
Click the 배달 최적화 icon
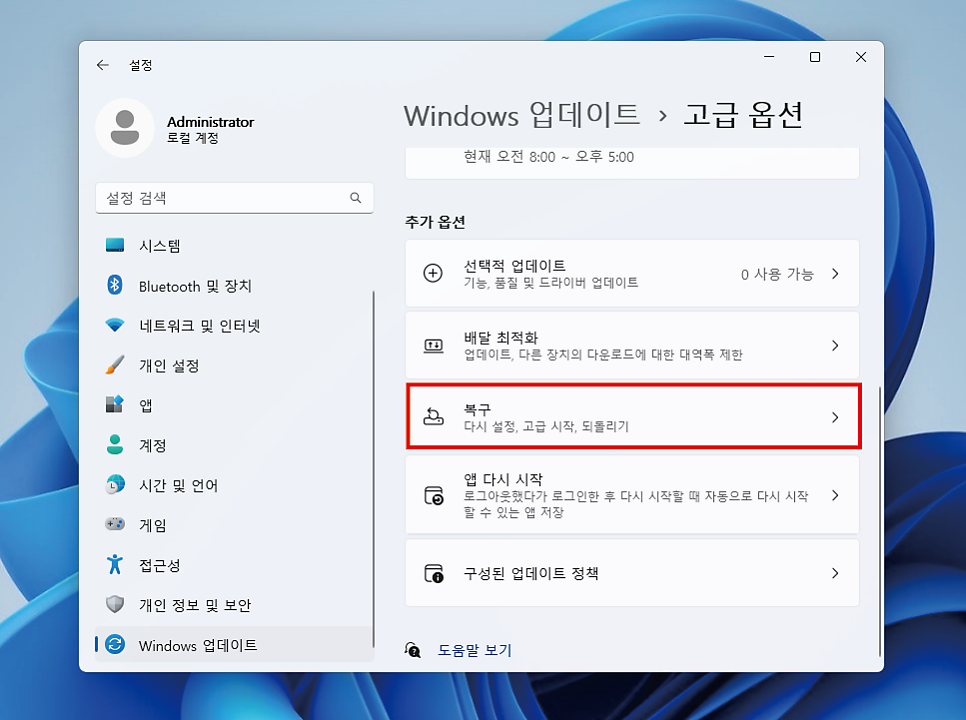coord(433,346)
